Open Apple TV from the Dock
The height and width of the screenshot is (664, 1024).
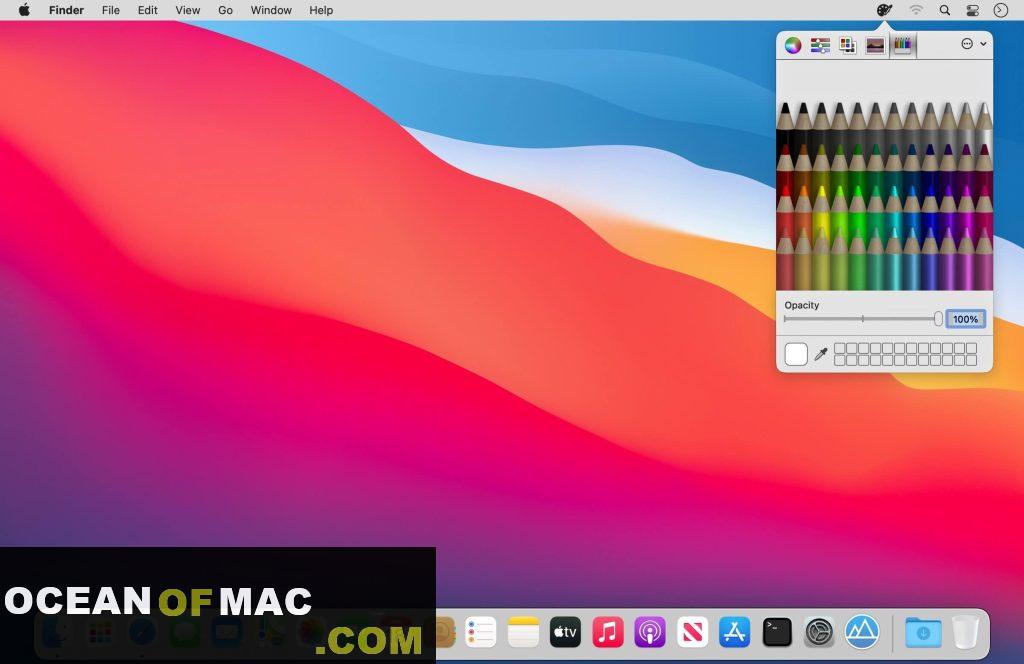coord(566,632)
